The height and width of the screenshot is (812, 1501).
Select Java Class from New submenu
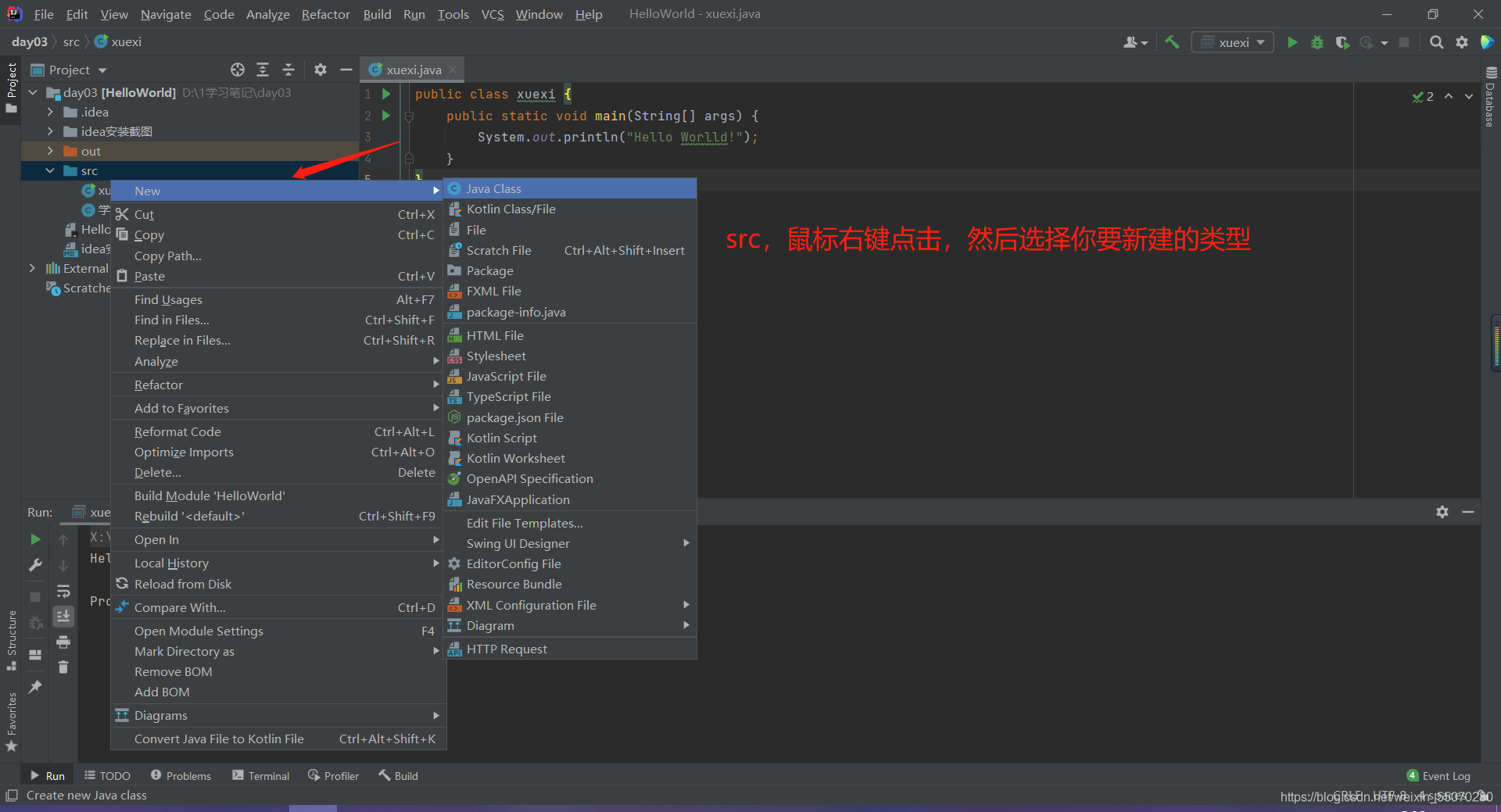click(x=570, y=188)
